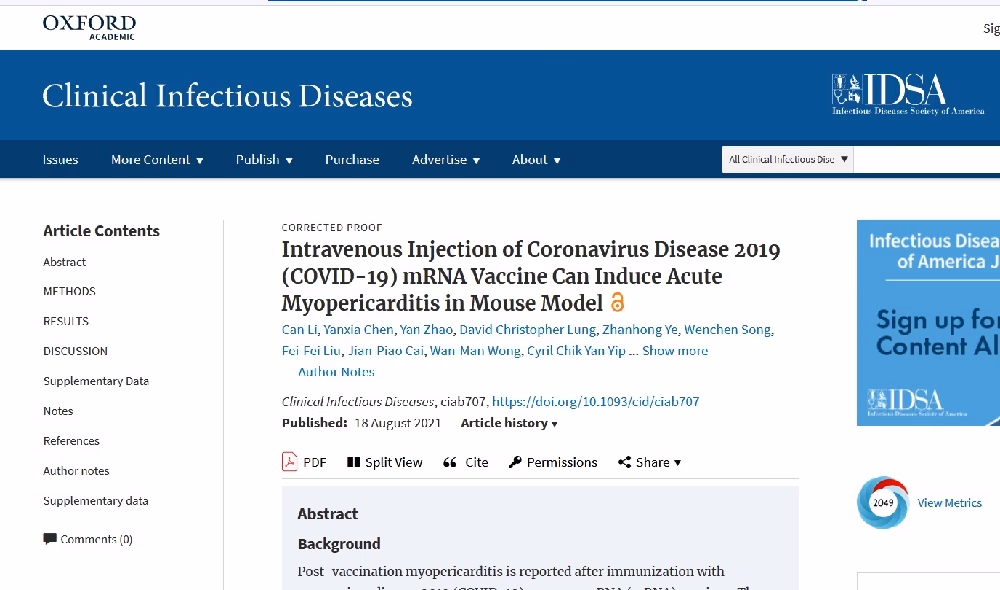
Task: Click the Comments (0) speech bubble
Action: (50, 539)
